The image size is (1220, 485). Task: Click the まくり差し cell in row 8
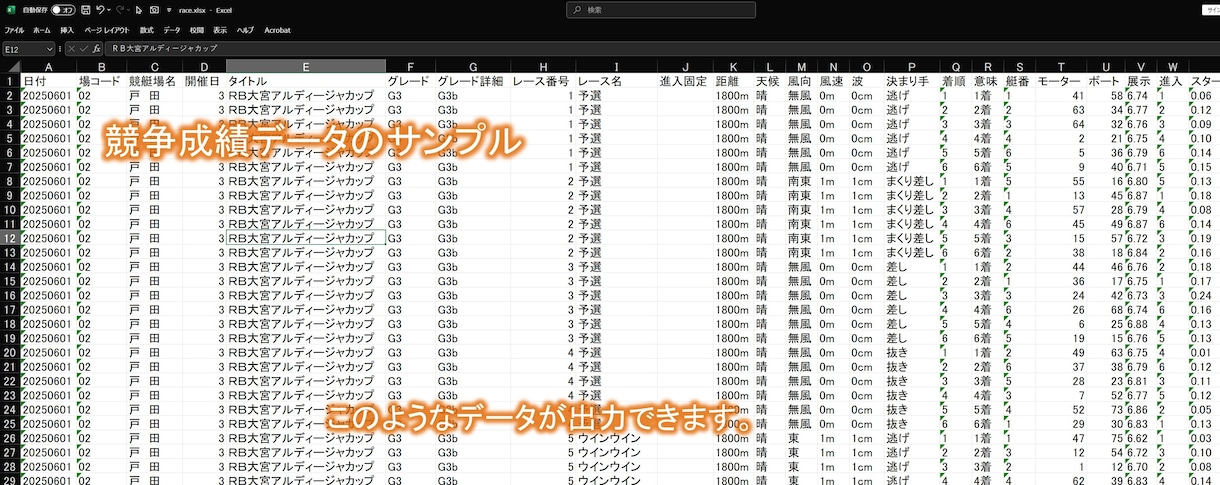[911, 182]
